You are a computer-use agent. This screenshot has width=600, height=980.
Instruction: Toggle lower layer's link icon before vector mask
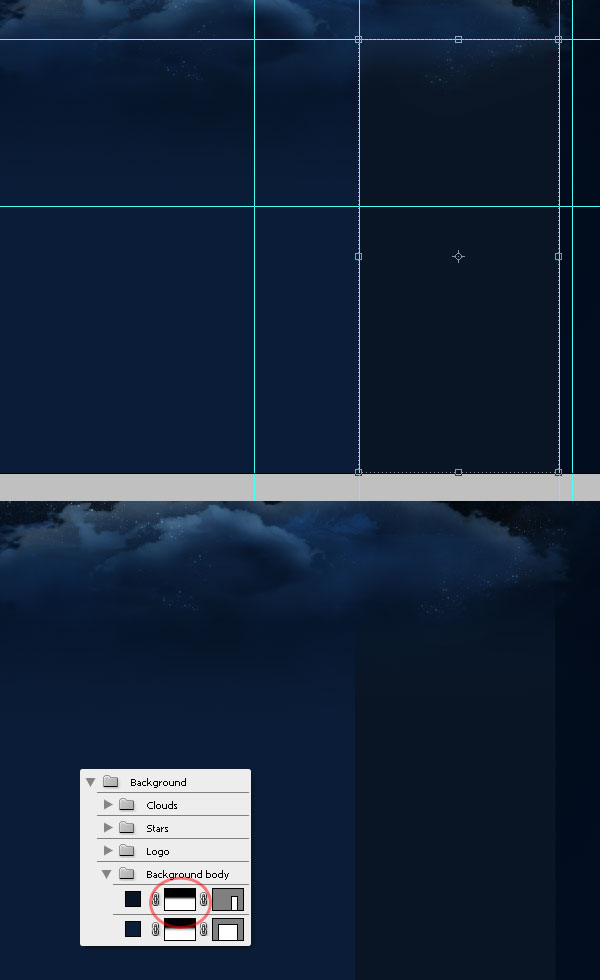point(204,929)
